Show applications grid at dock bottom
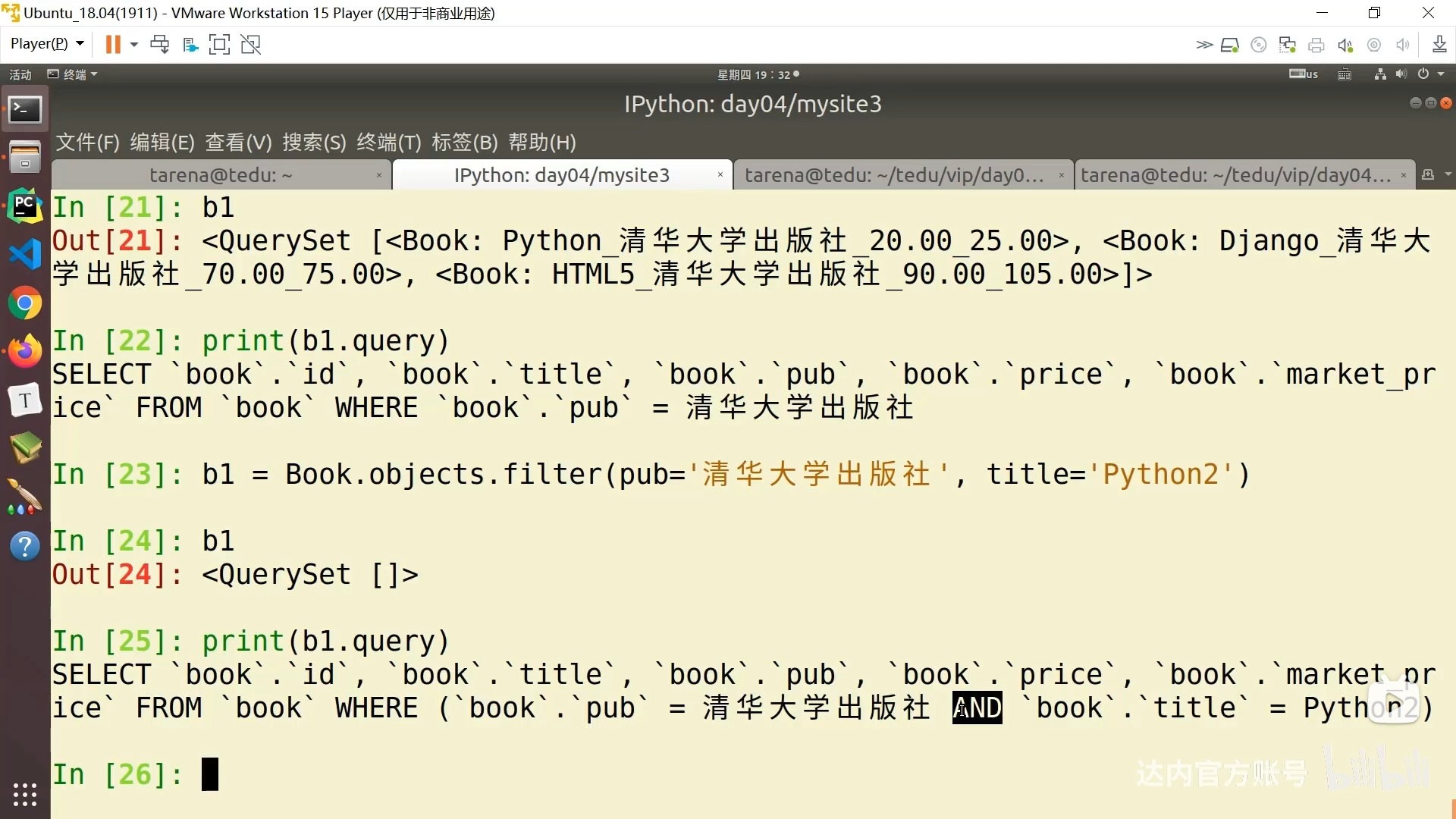Screen dimensions: 1456x819 click(x=25, y=794)
